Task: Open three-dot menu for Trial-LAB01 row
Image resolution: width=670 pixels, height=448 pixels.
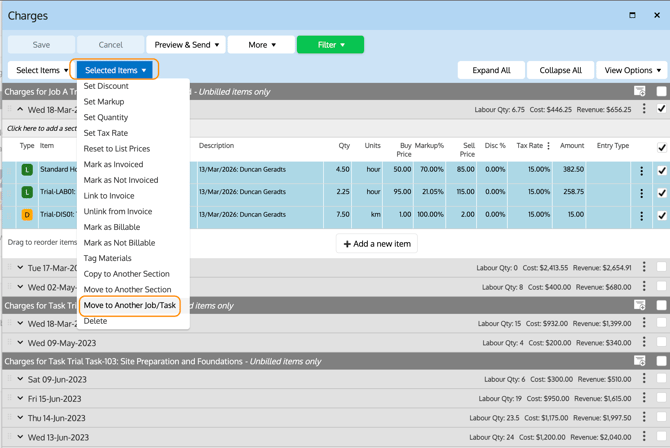Action: tap(642, 193)
